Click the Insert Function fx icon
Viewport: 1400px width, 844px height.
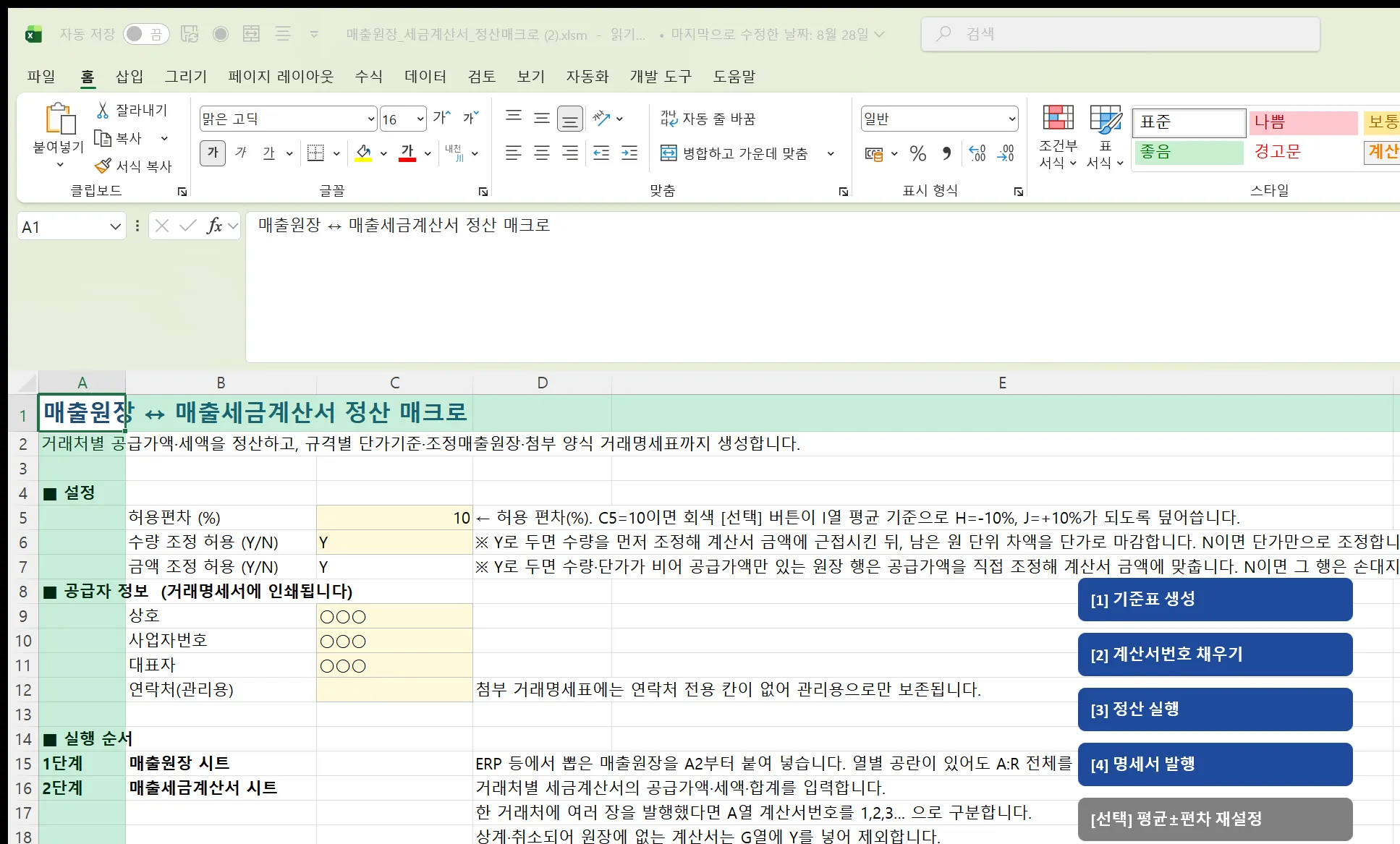coord(214,226)
